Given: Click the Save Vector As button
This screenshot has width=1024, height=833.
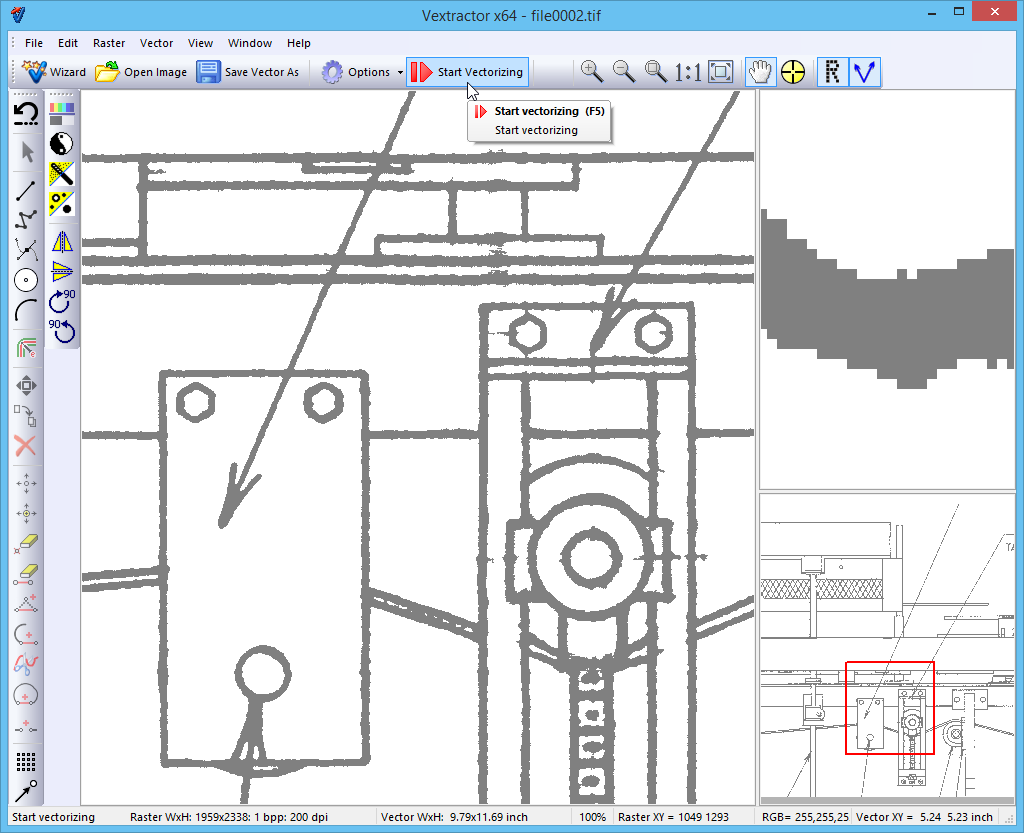Looking at the screenshot, I should click(248, 72).
